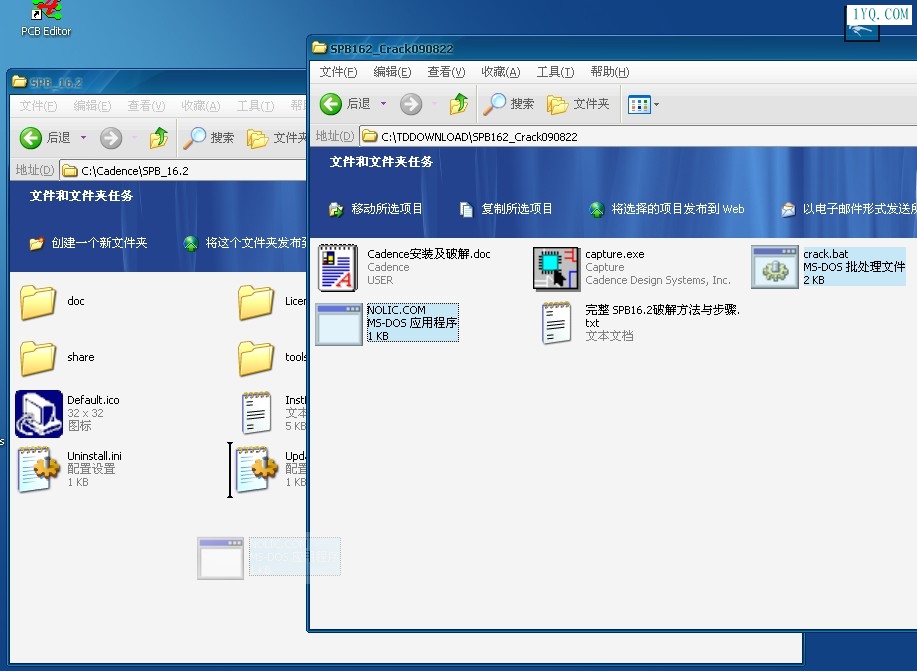
Task: Select the Cadence安装及破解.doc file icon
Action: (338, 267)
